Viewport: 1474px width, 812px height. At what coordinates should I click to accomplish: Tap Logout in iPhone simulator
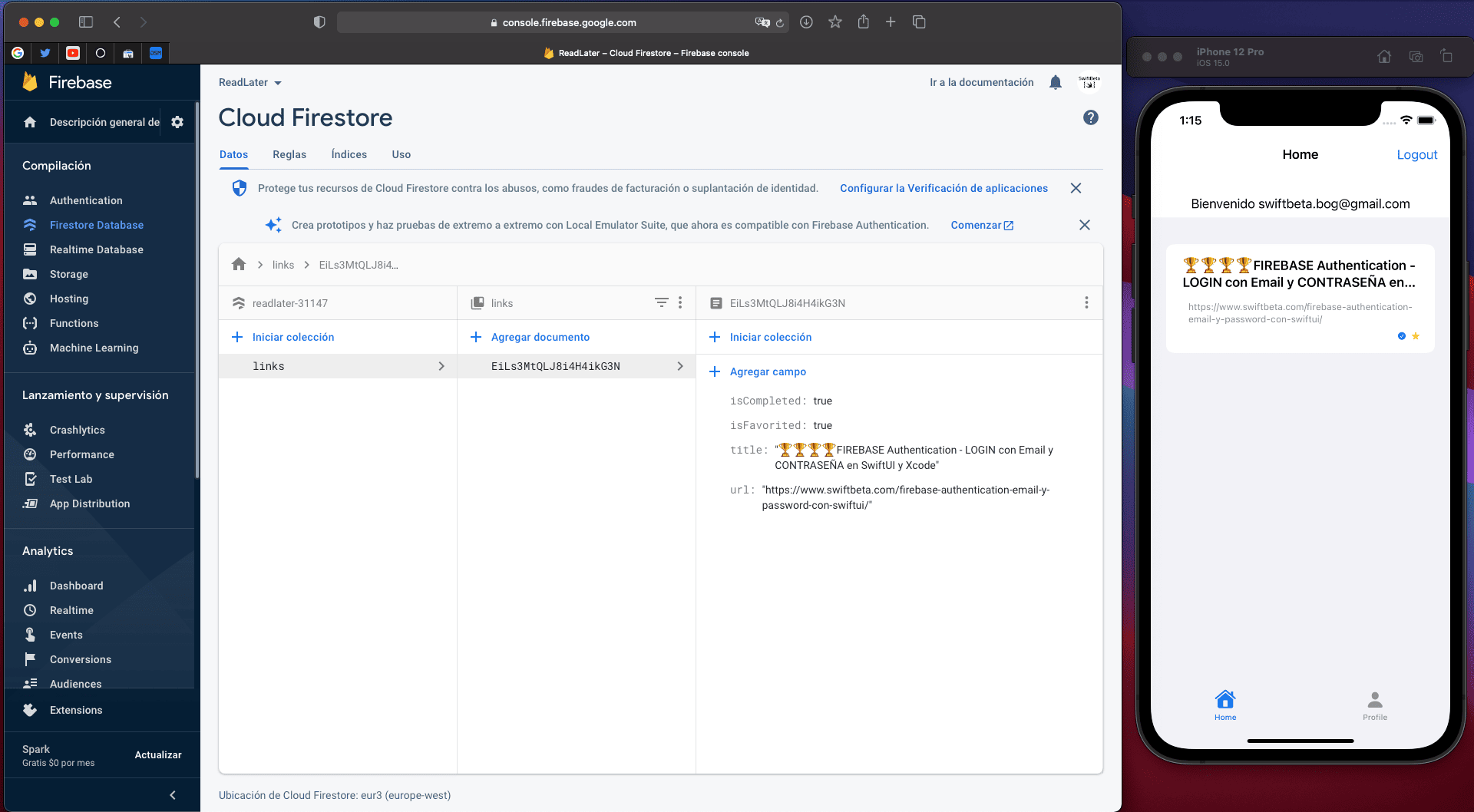pyautogui.click(x=1416, y=154)
